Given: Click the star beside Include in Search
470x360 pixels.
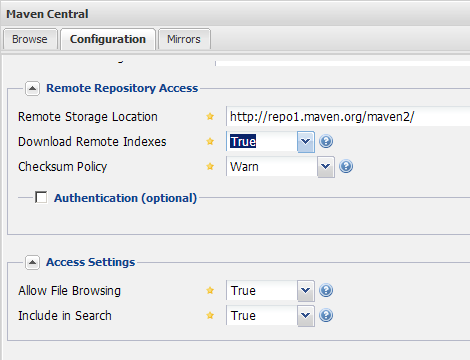Looking at the screenshot, I should pyautogui.click(x=210, y=315).
